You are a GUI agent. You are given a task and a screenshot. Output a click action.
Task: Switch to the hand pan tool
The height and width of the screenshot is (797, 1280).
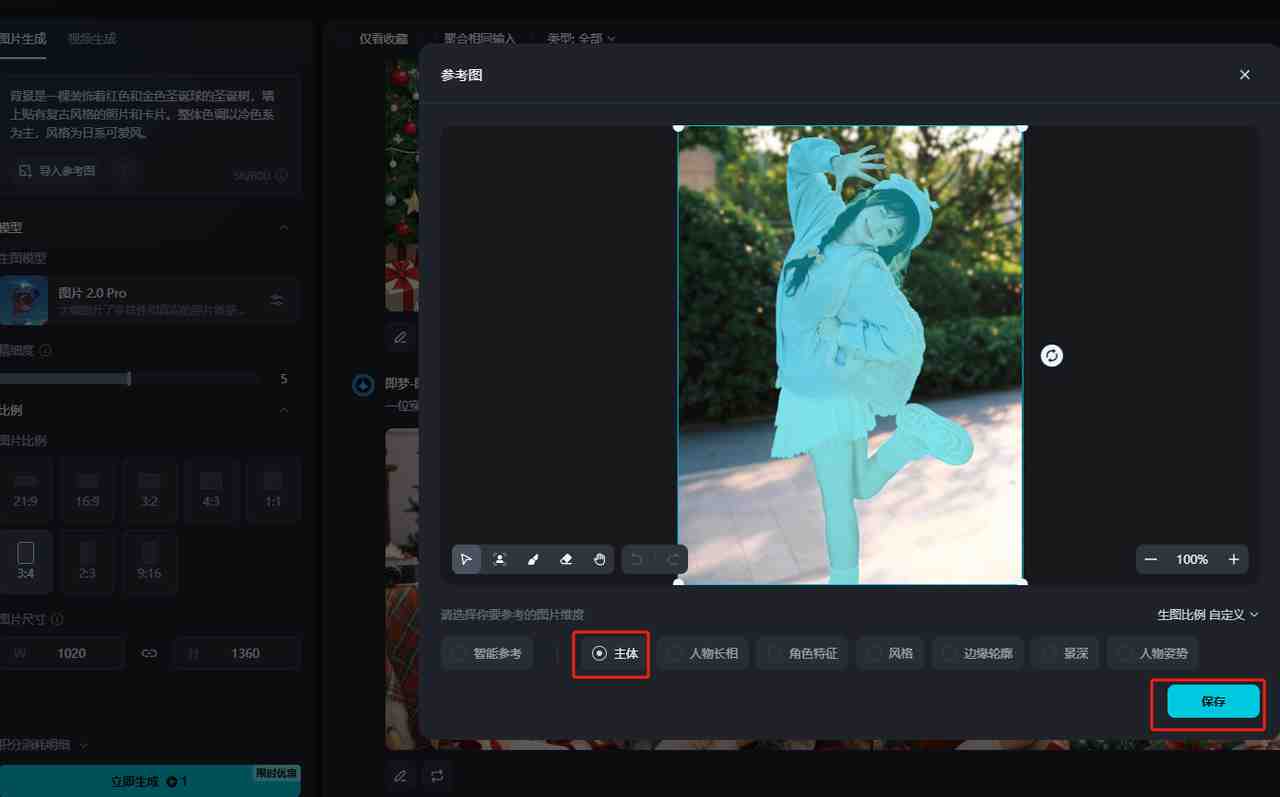coord(599,559)
